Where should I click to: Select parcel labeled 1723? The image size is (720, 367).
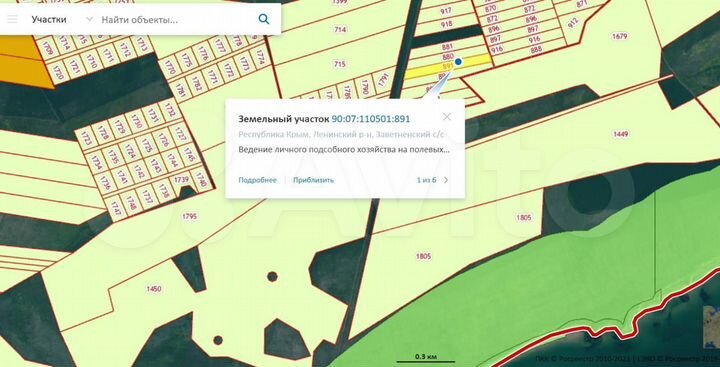[x=86, y=138]
